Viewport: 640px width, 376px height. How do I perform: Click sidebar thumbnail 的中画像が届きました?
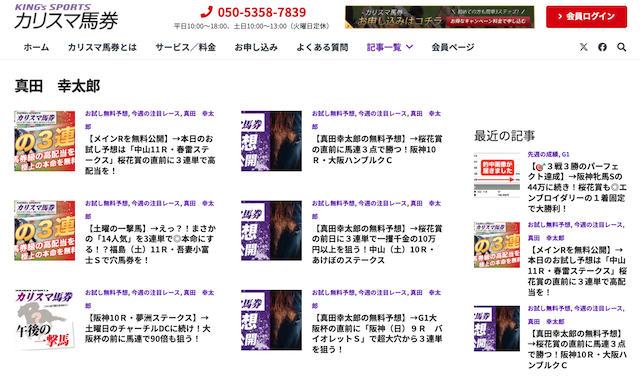(497, 175)
